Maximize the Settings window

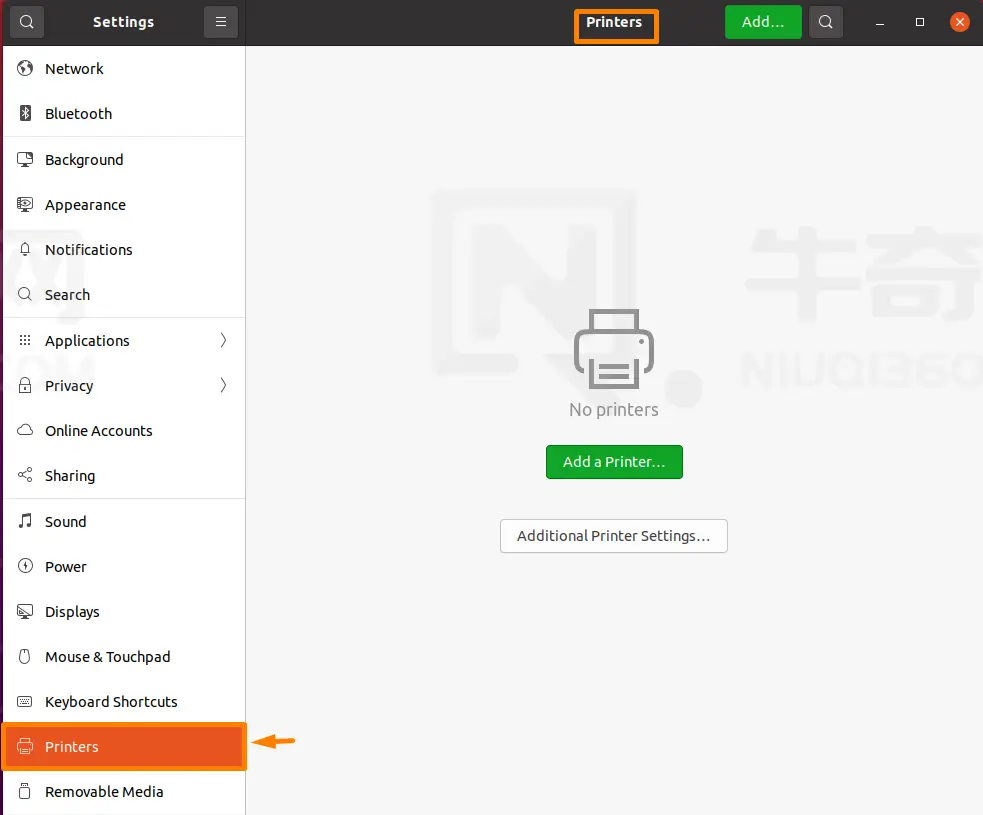(920, 22)
